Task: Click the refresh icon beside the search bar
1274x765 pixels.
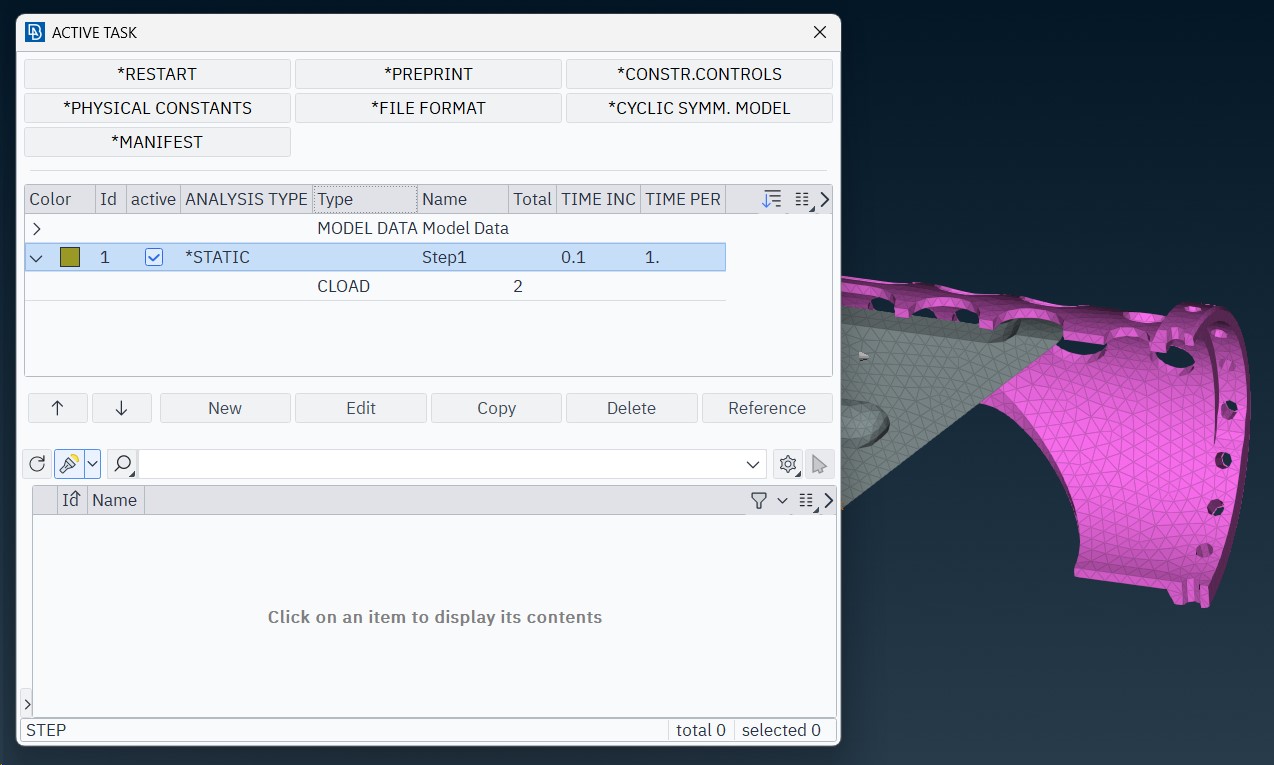Action: 37,464
